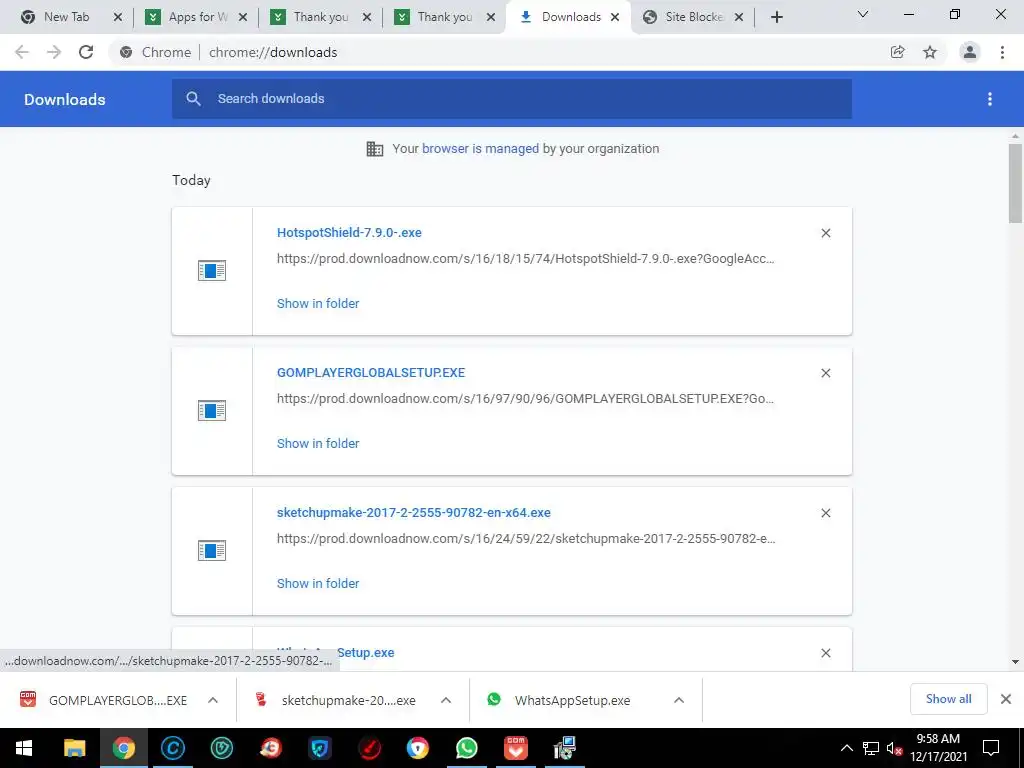Switch to the Apps for W tab
Screen dimensions: 1024x768
pyautogui.click(x=197, y=17)
